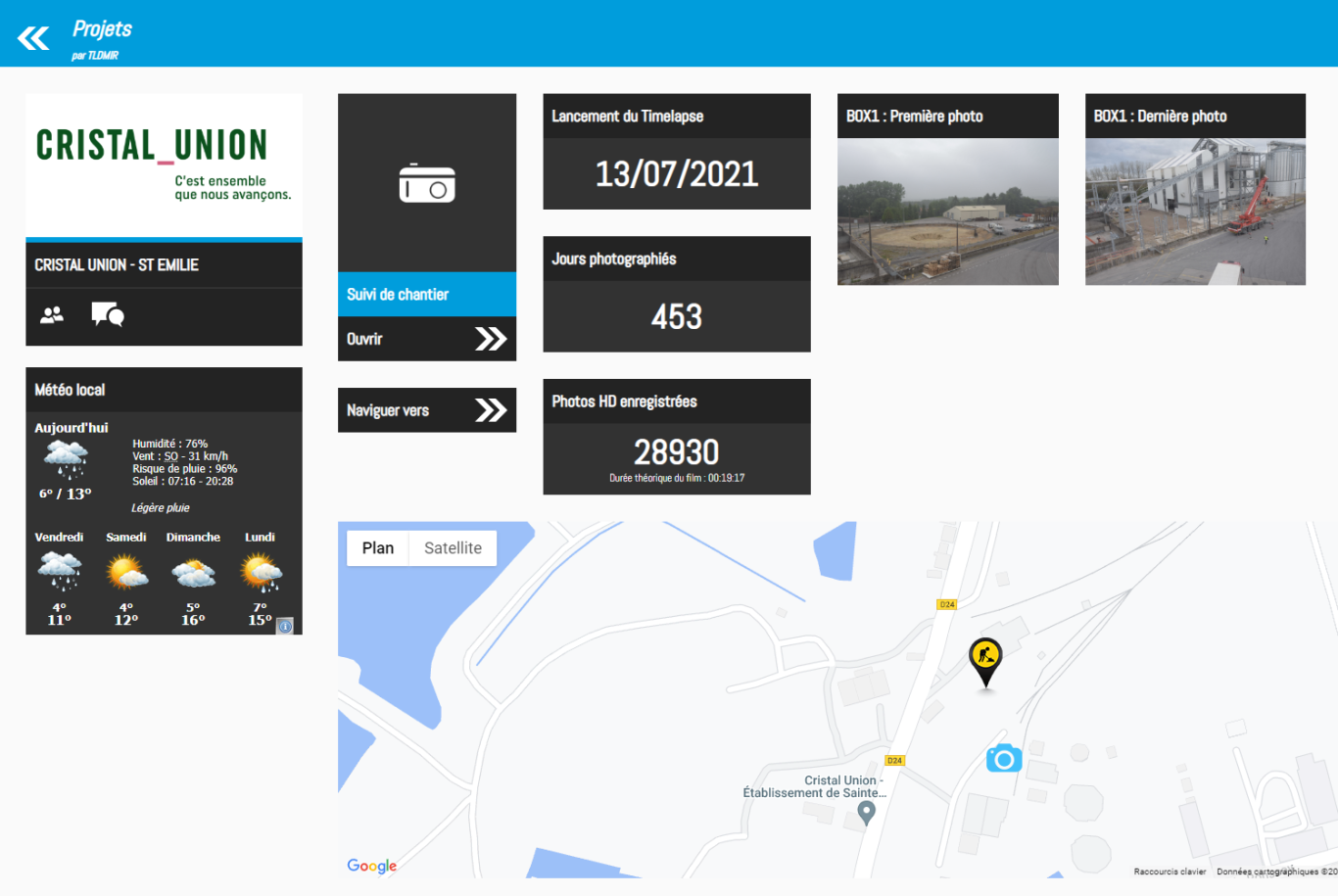This screenshot has height=896, width=1338.
Task: Open the users/team icon
Action: (x=52, y=314)
